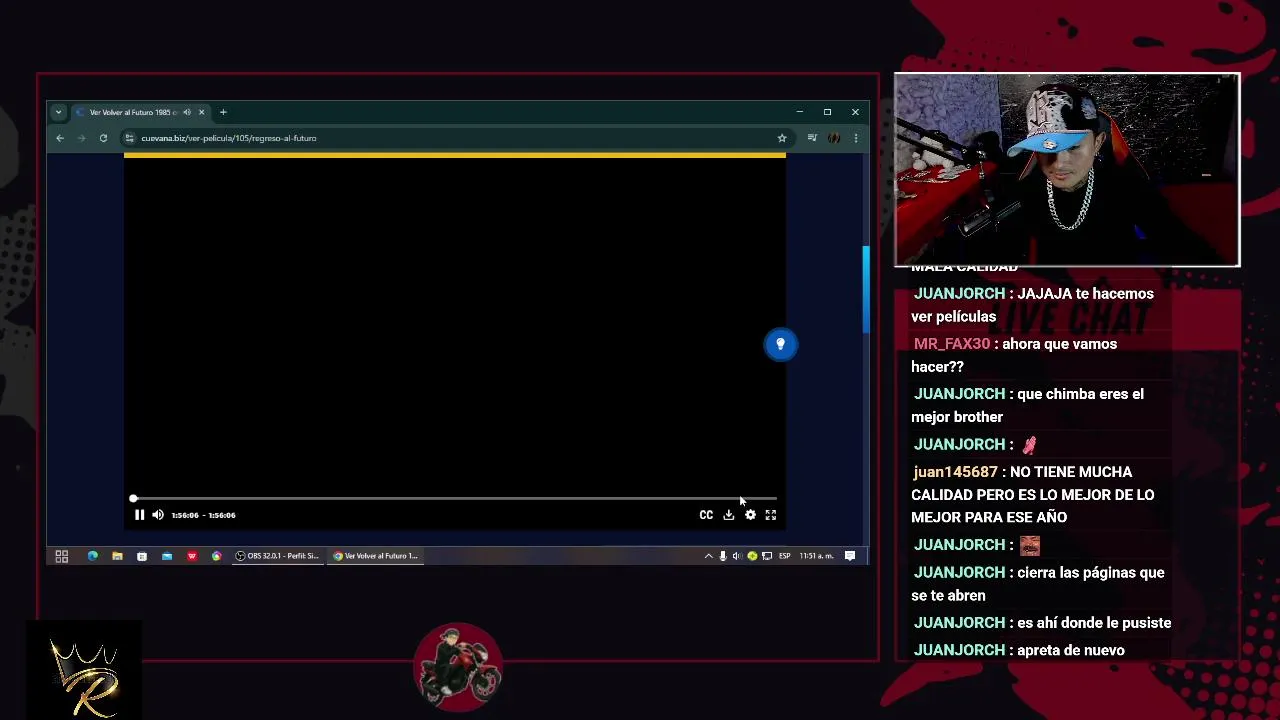The height and width of the screenshot is (720, 1280).
Task: Bookmark this page with star icon
Action: pyautogui.click(x=782, y=138)
